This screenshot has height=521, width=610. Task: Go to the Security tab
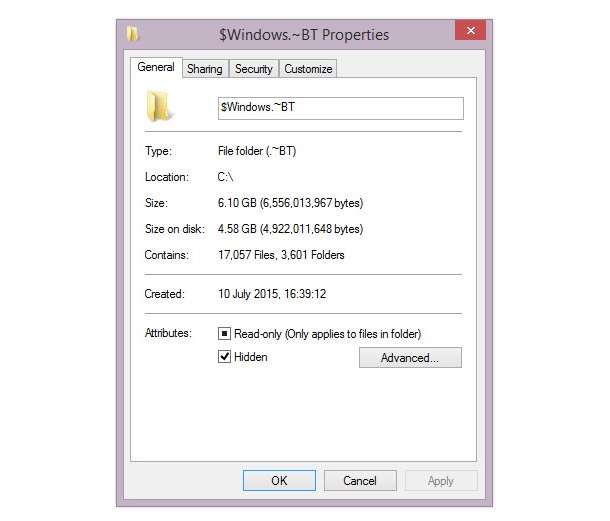[x=254, y=69]
